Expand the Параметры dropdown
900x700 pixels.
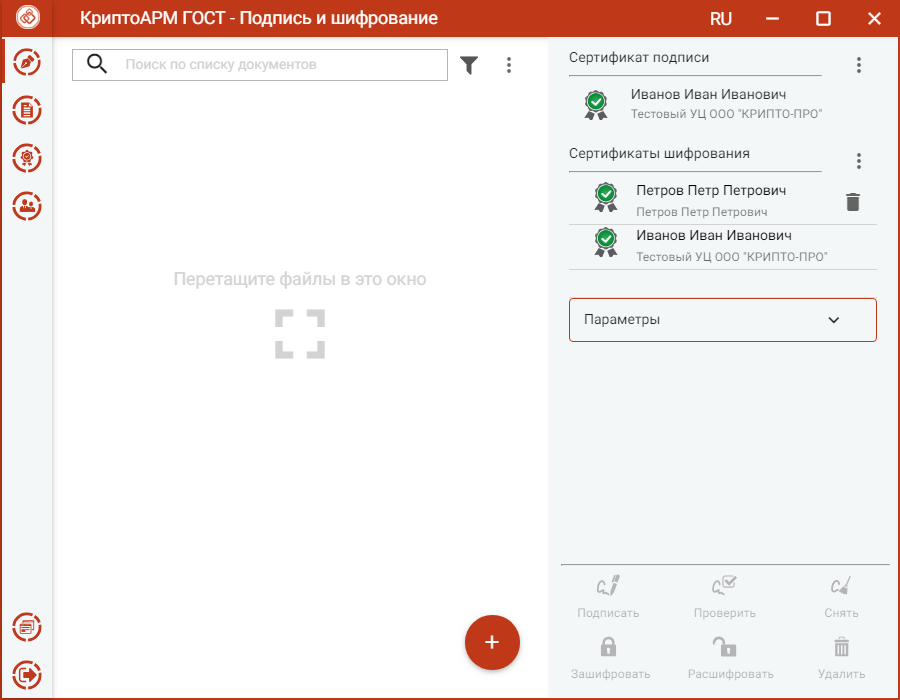pos(723,320)
